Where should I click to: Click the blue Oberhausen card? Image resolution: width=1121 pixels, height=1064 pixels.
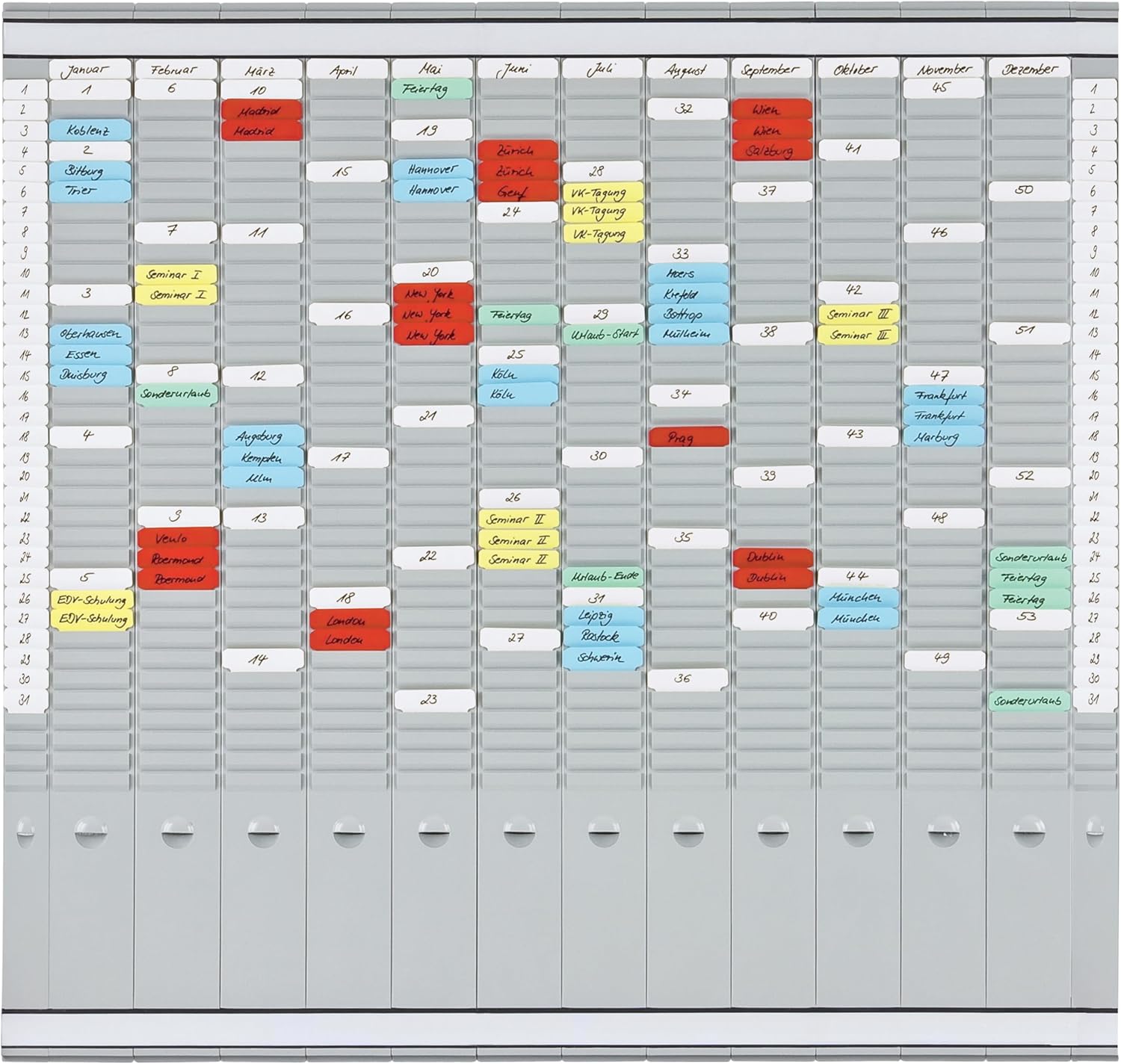click(x=90, y=334)
